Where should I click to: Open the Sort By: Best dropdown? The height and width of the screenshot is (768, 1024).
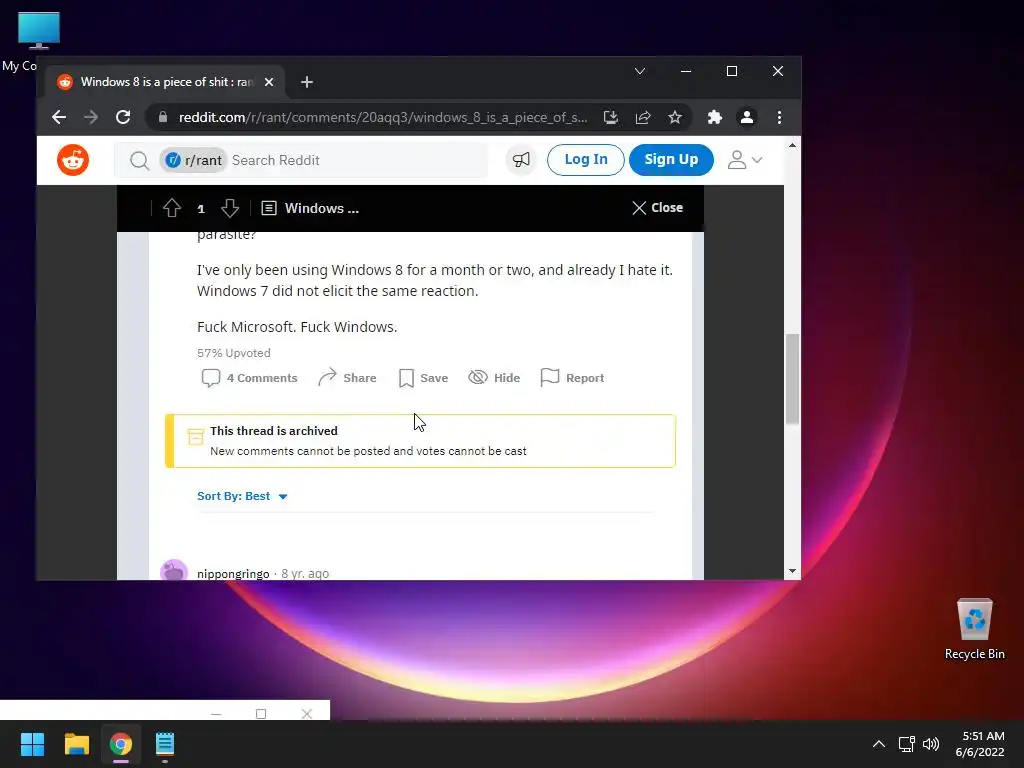point(242,496)
